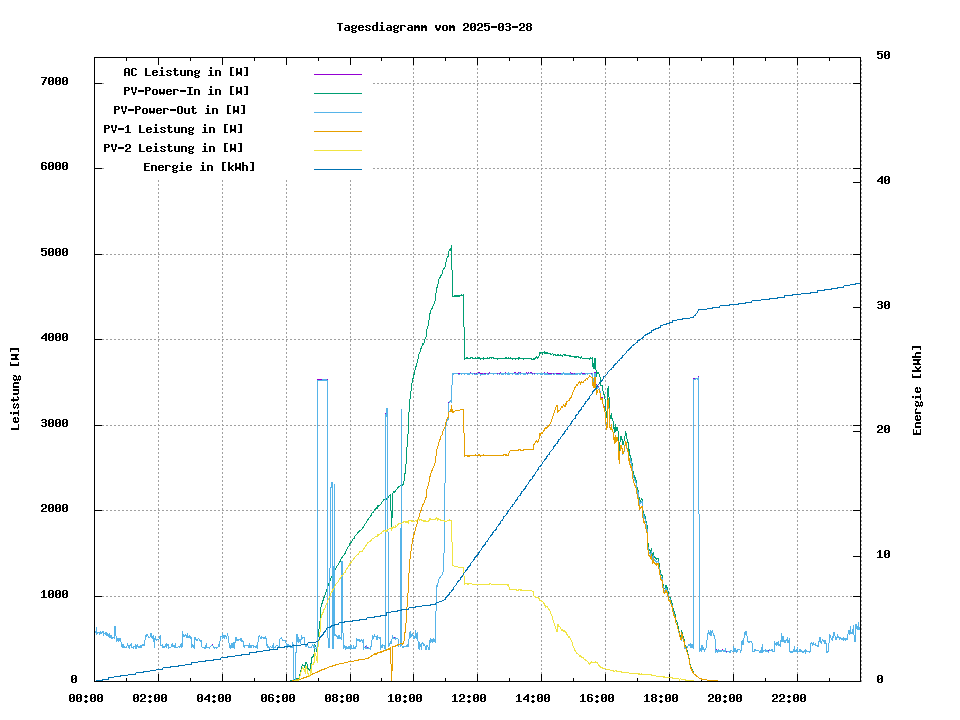Click the light blue PV-Power-Out legend line sample

coord(337,112)
